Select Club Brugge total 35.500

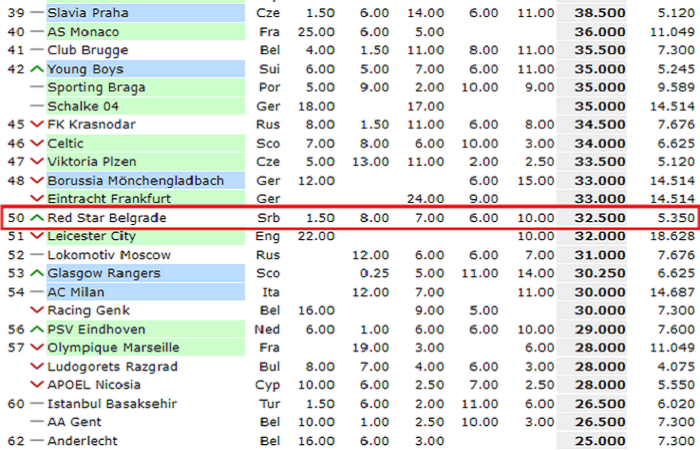pos(600,50)
